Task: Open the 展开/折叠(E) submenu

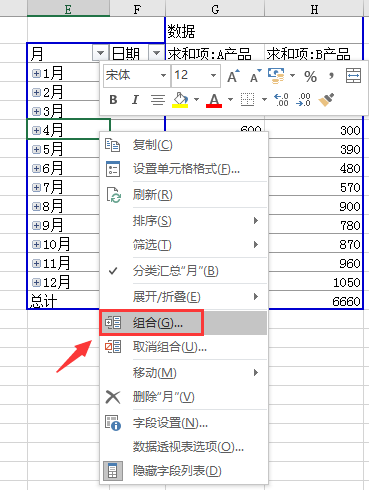Action: [x=184, y=296]
